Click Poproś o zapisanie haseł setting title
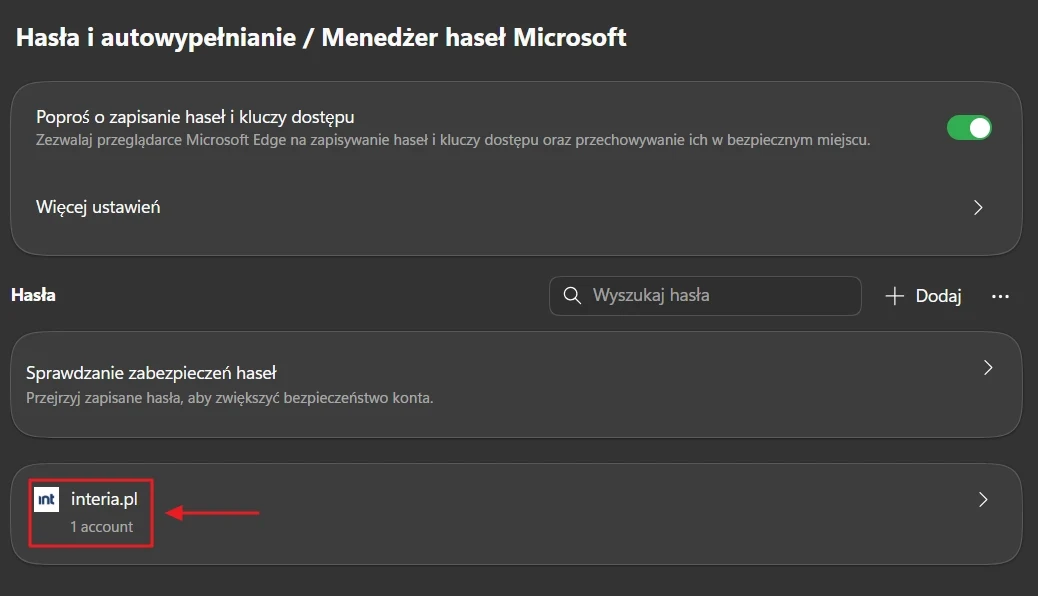The image size is (1038, 596). [x=195, y=117]
